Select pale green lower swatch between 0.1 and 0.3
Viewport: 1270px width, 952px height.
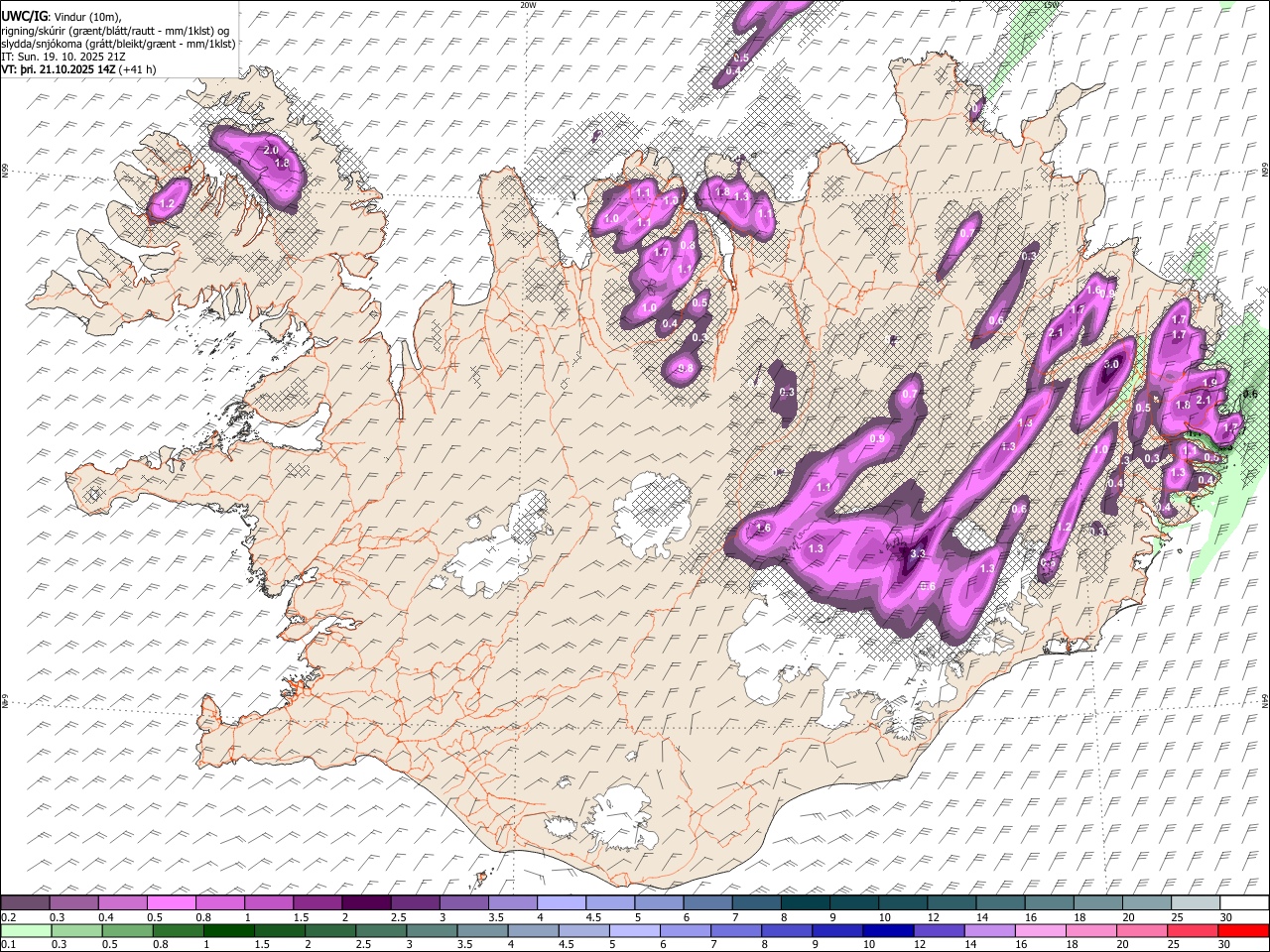pos(25,930)
